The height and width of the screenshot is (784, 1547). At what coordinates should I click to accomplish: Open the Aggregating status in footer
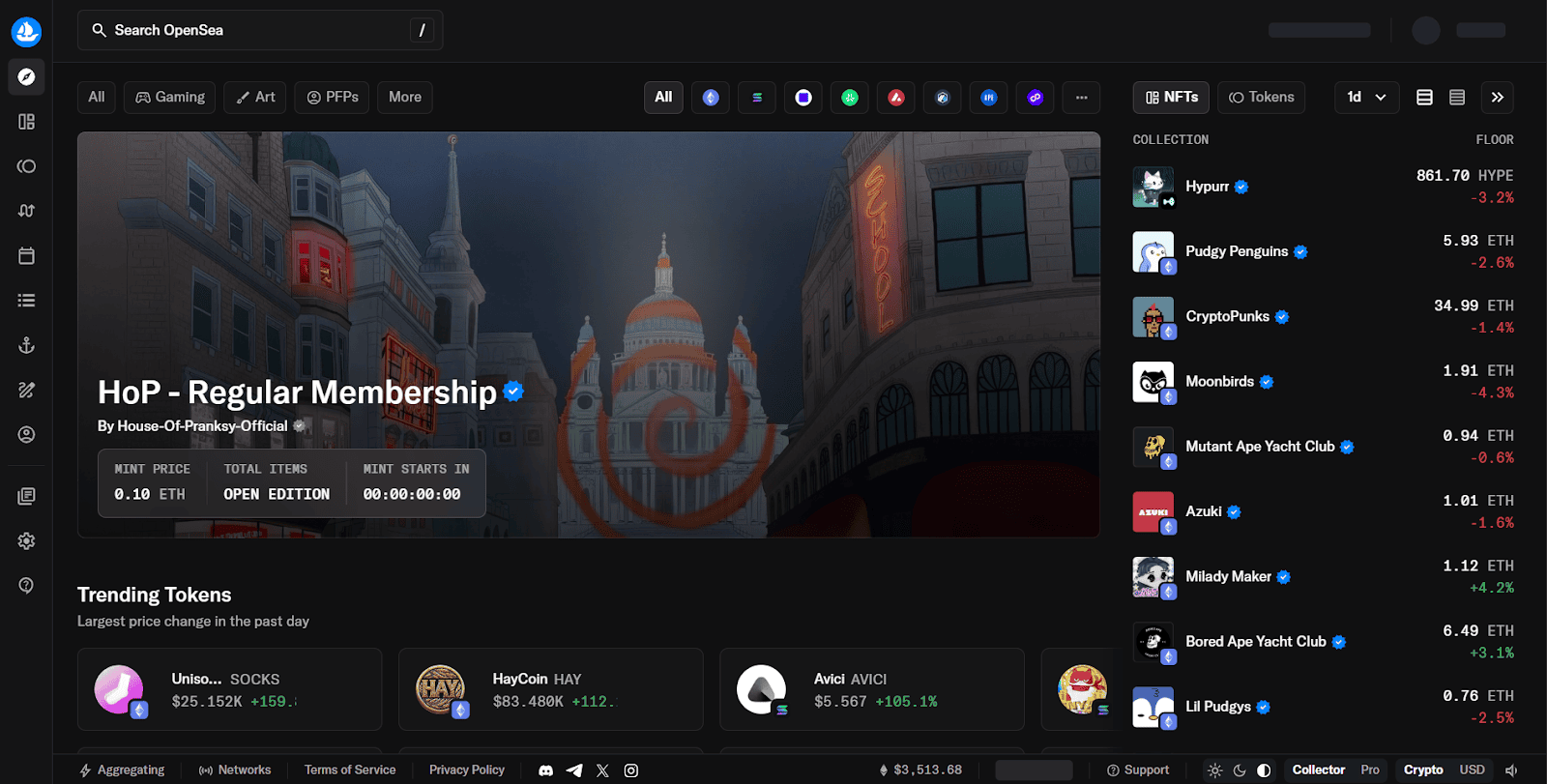click(122, 770)
